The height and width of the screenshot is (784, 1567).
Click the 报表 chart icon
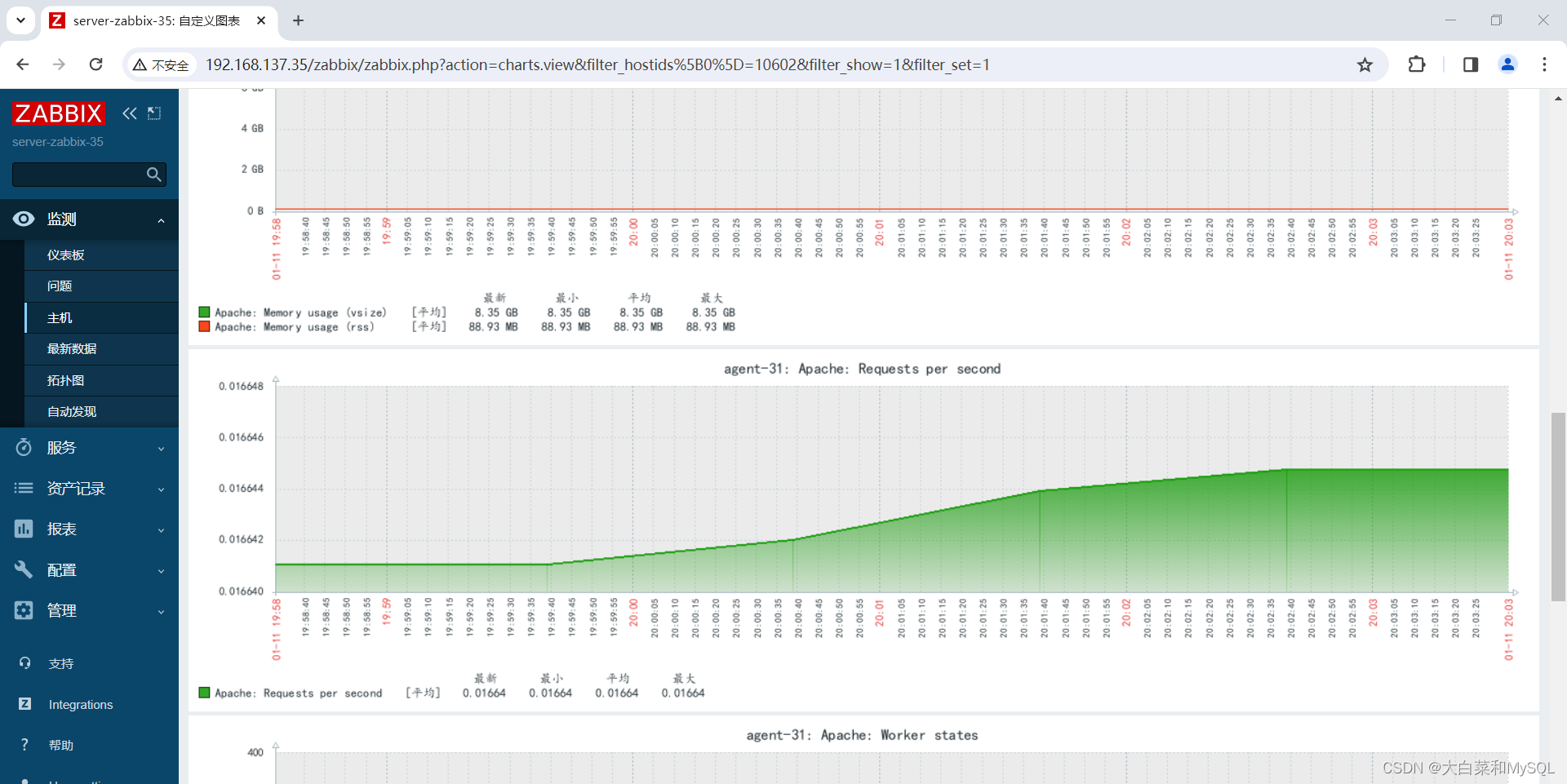click(24, 529)
